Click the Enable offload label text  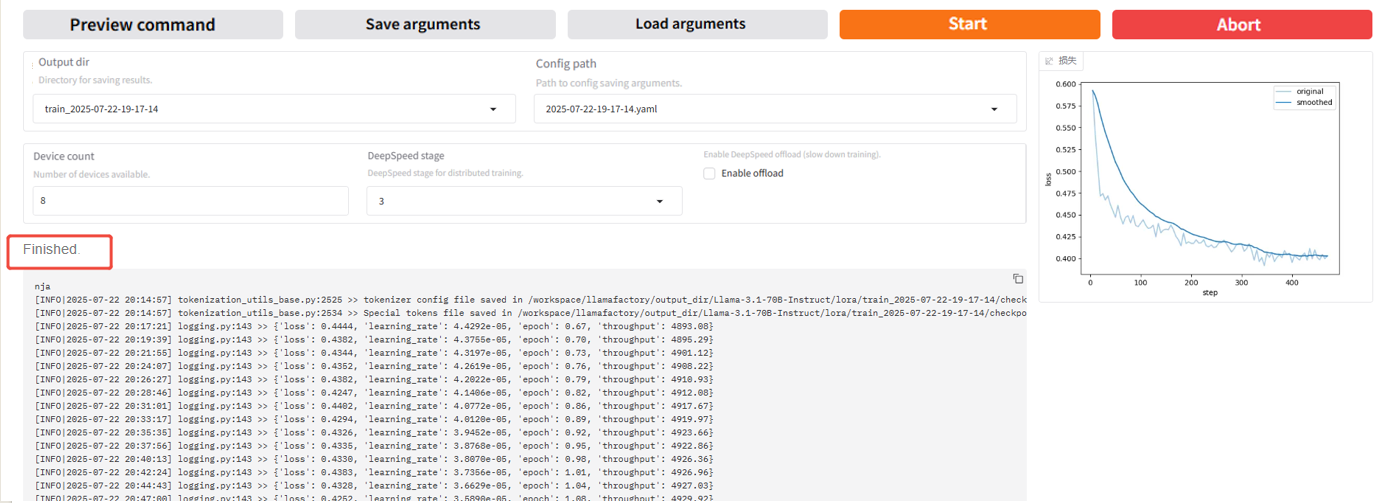pos(752,174)
